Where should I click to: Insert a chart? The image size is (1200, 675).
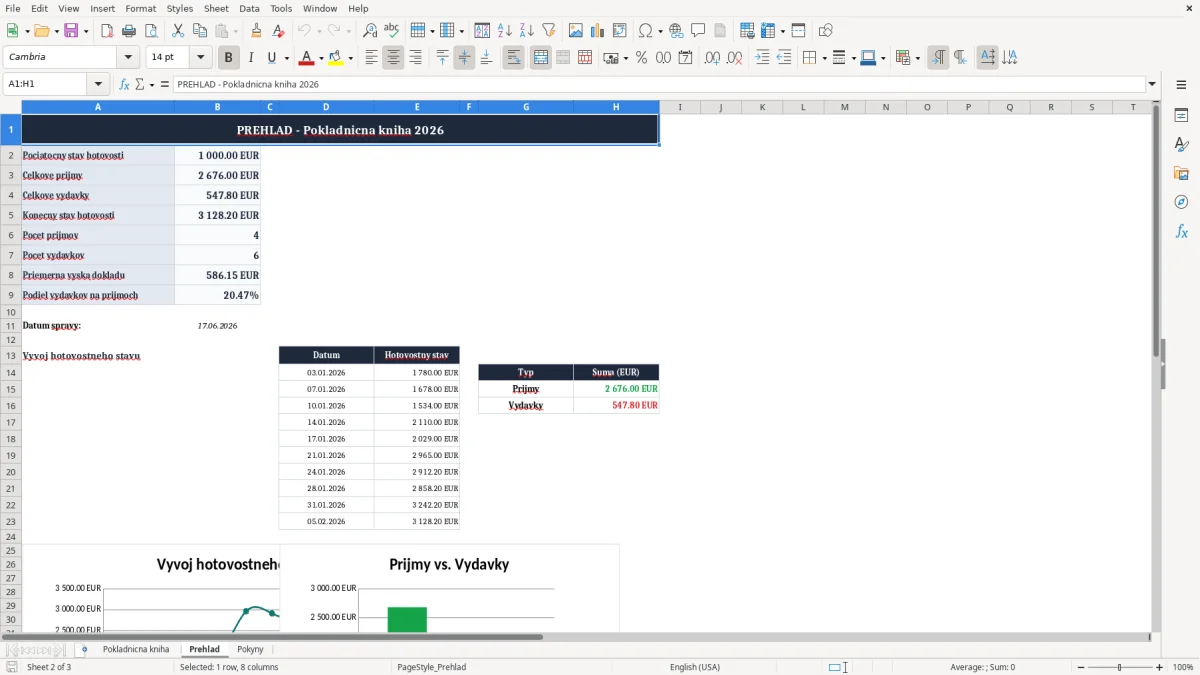pos(598,31)
